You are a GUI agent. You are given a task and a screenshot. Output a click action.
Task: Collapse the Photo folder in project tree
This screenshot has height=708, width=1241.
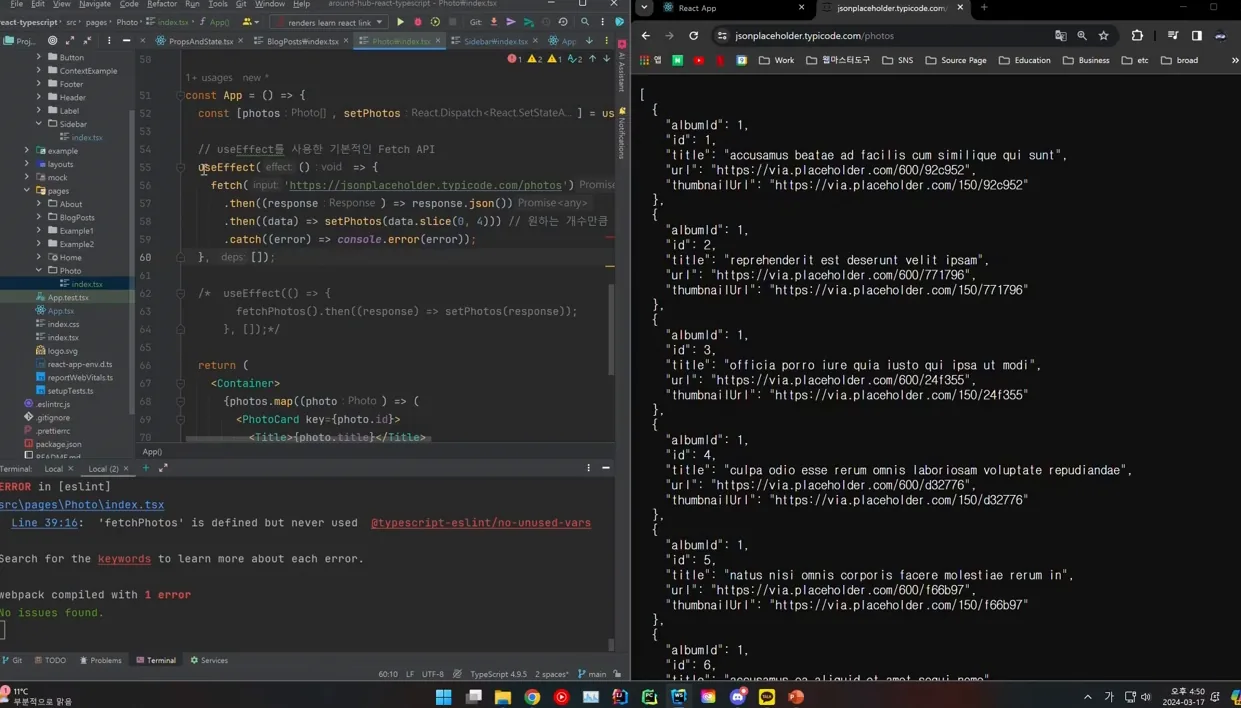pyautogui.click(x=39, y=270)
